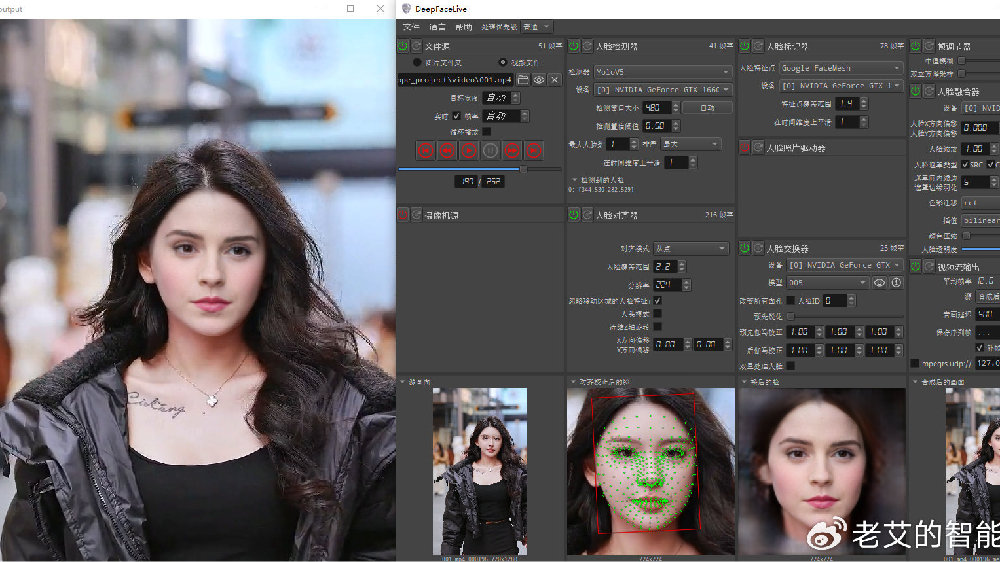Click the eye icon beside video file path
The height and width of the screenshot is (562, 1000).
(x=538, y=79)
